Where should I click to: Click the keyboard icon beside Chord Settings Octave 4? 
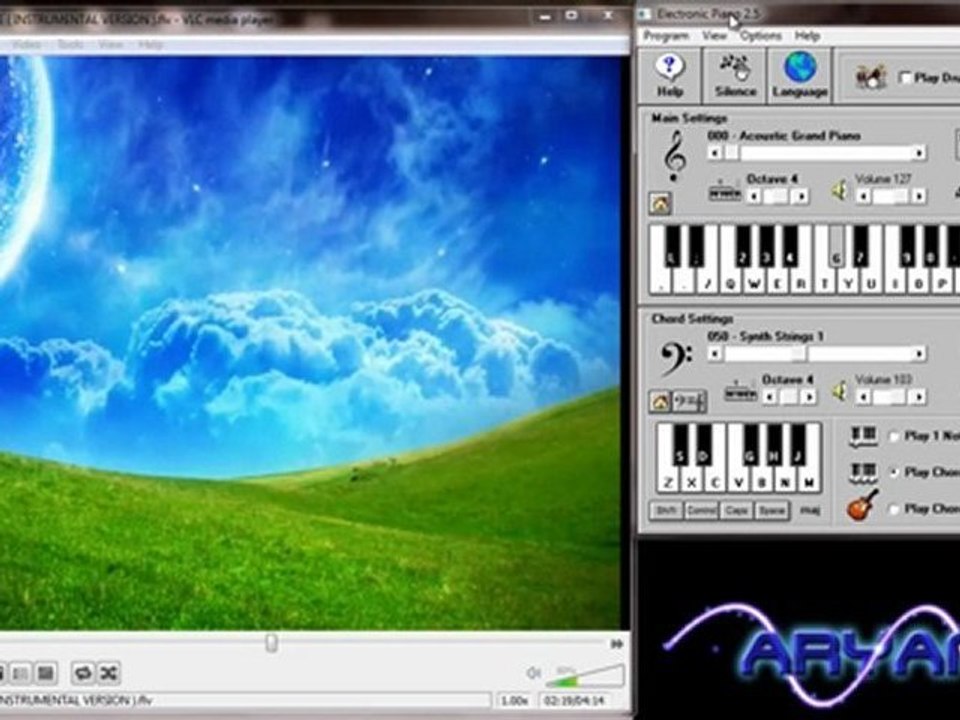740,391
